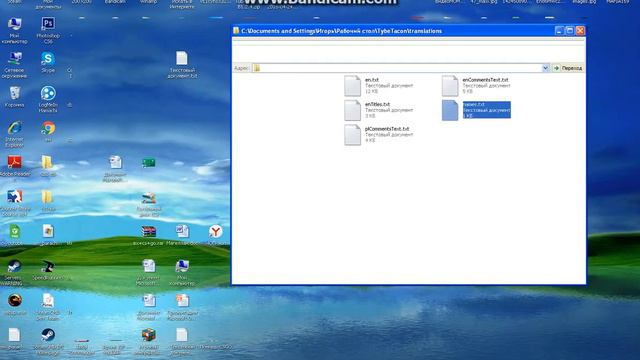The height and width of the screenshot is (360, 640).
Task: Select the Текстовый документ.txt desktop file
Action: pos(182,64)
